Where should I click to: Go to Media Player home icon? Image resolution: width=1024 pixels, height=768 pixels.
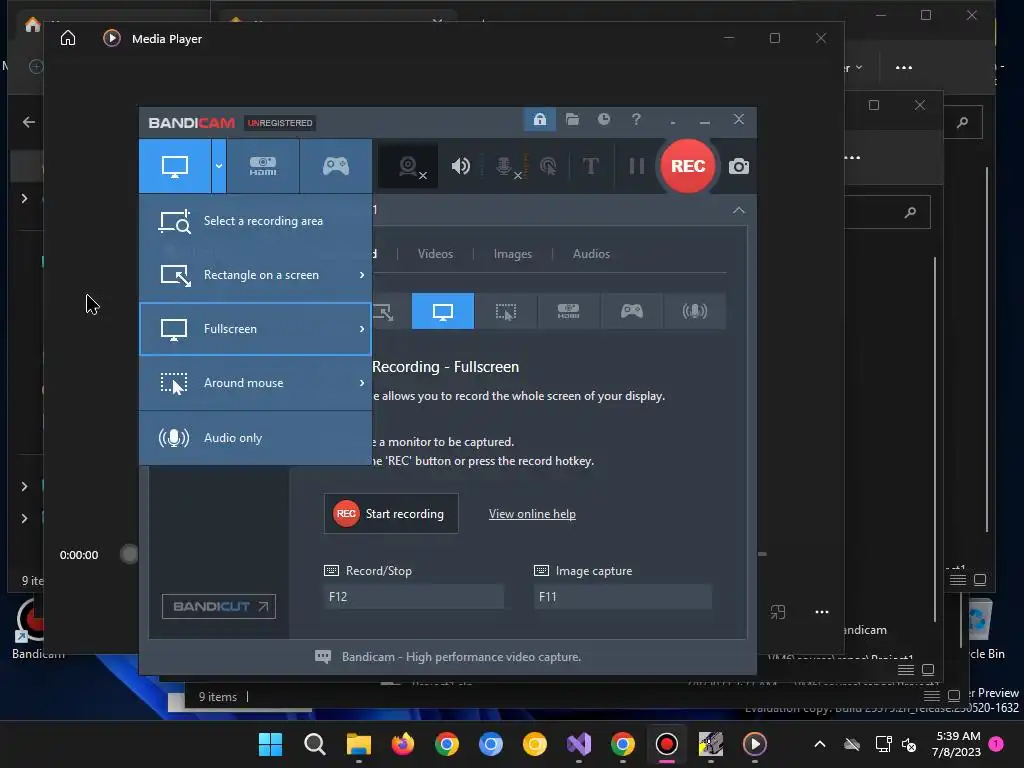pyautogui.click(x=68, y=39)
